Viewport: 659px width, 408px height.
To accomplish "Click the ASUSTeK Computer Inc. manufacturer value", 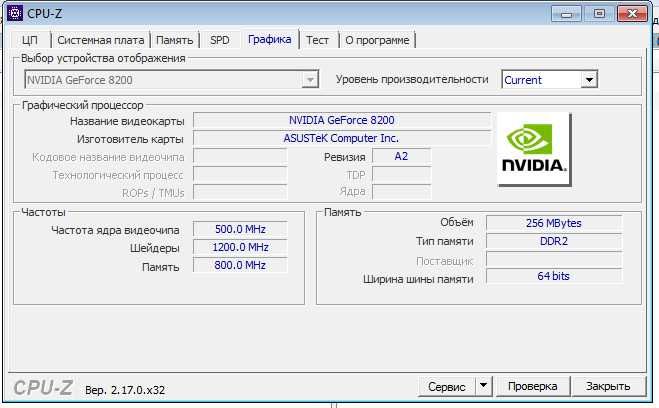I will (x=342, y=138).
